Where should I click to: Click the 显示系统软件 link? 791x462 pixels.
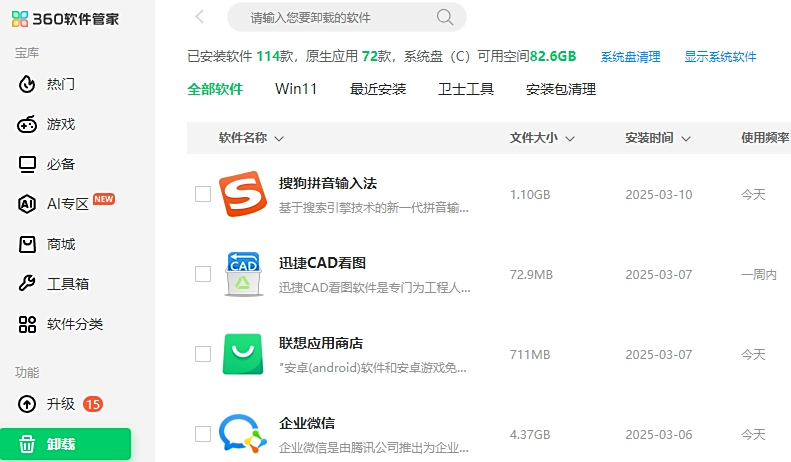coord(720,57)
